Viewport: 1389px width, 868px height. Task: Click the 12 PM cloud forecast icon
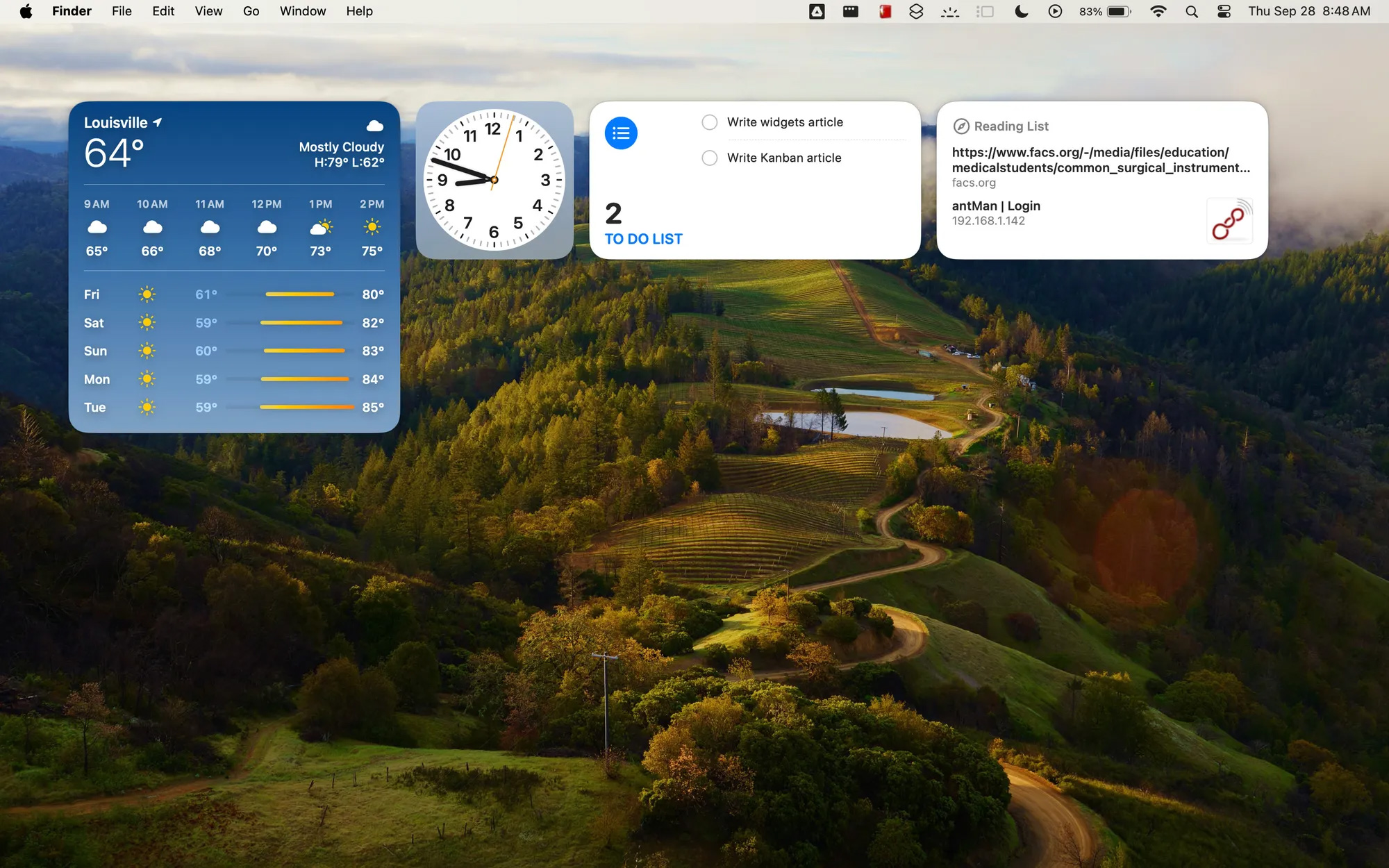[x=267, y=227]
